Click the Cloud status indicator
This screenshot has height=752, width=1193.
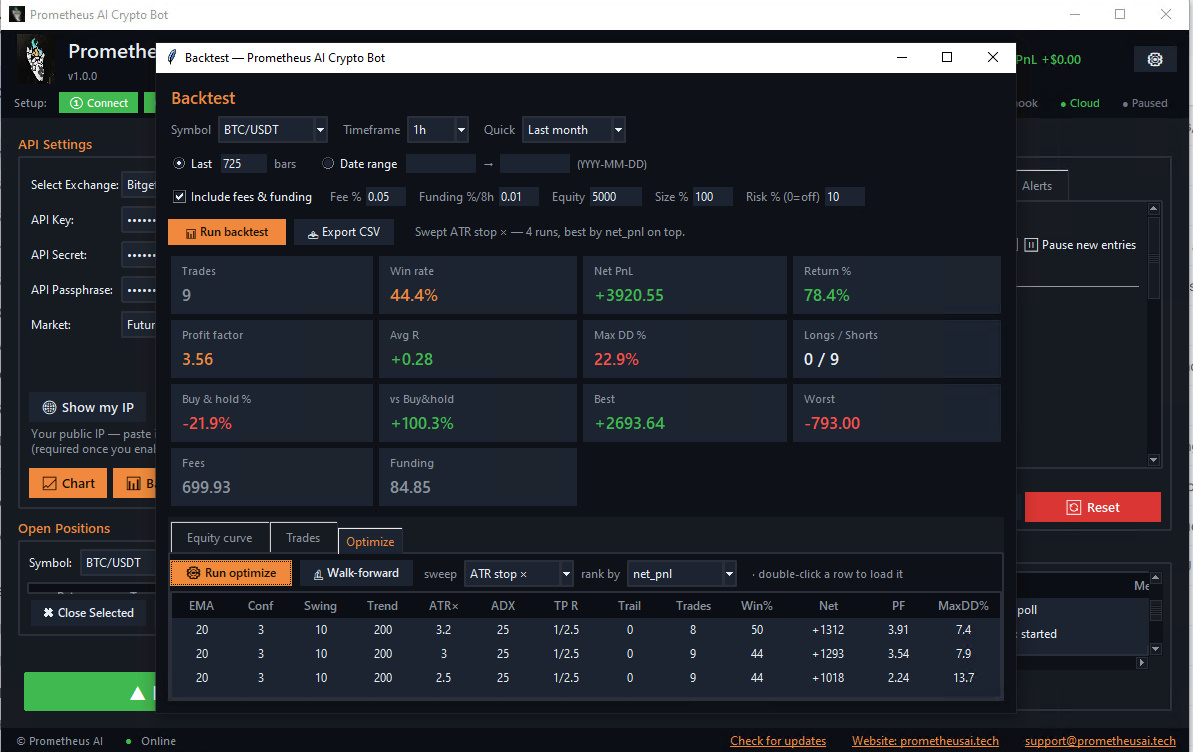tap(1080, 104)
